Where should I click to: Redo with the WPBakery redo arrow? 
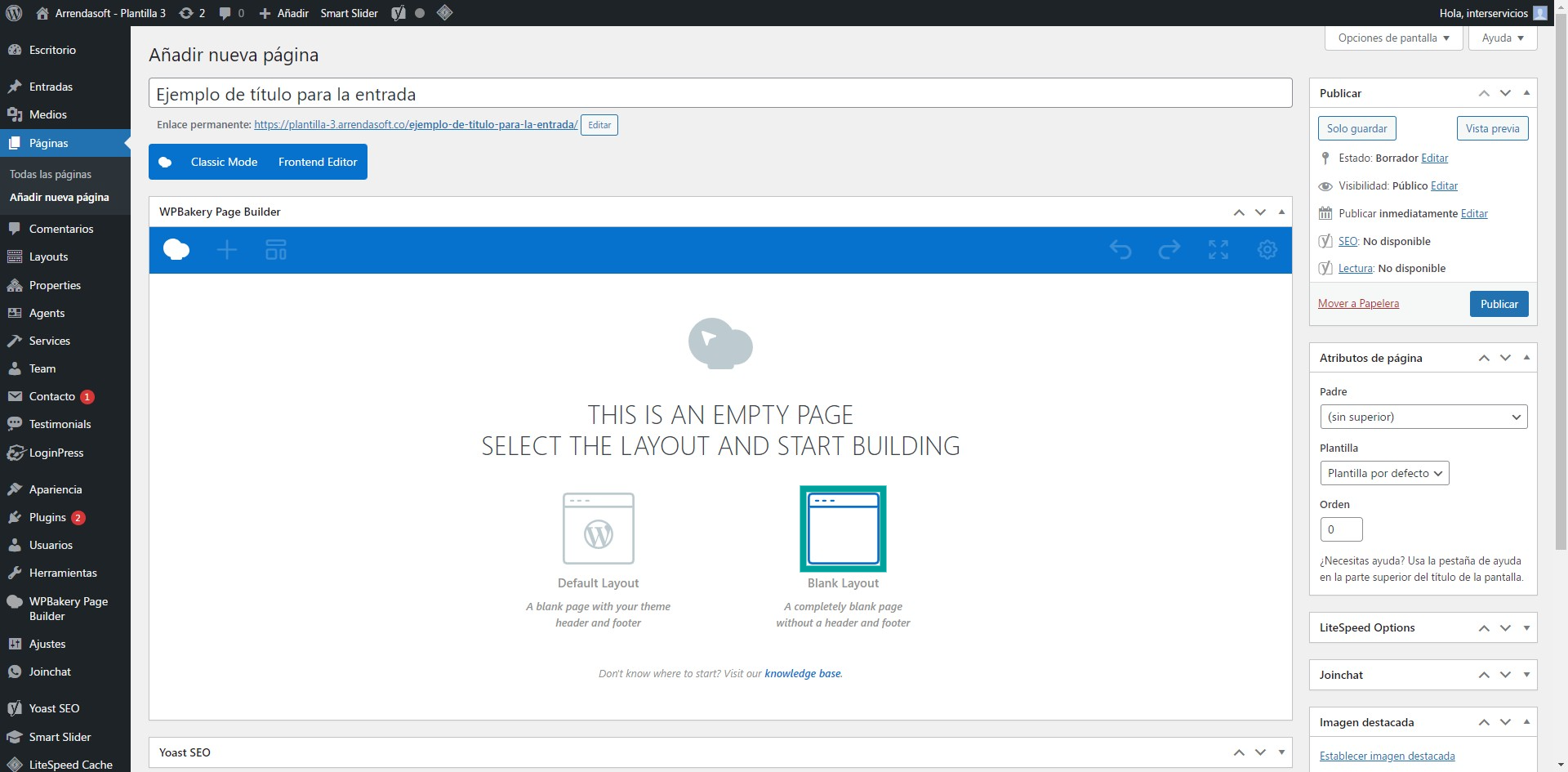[x=1169, y=250]
